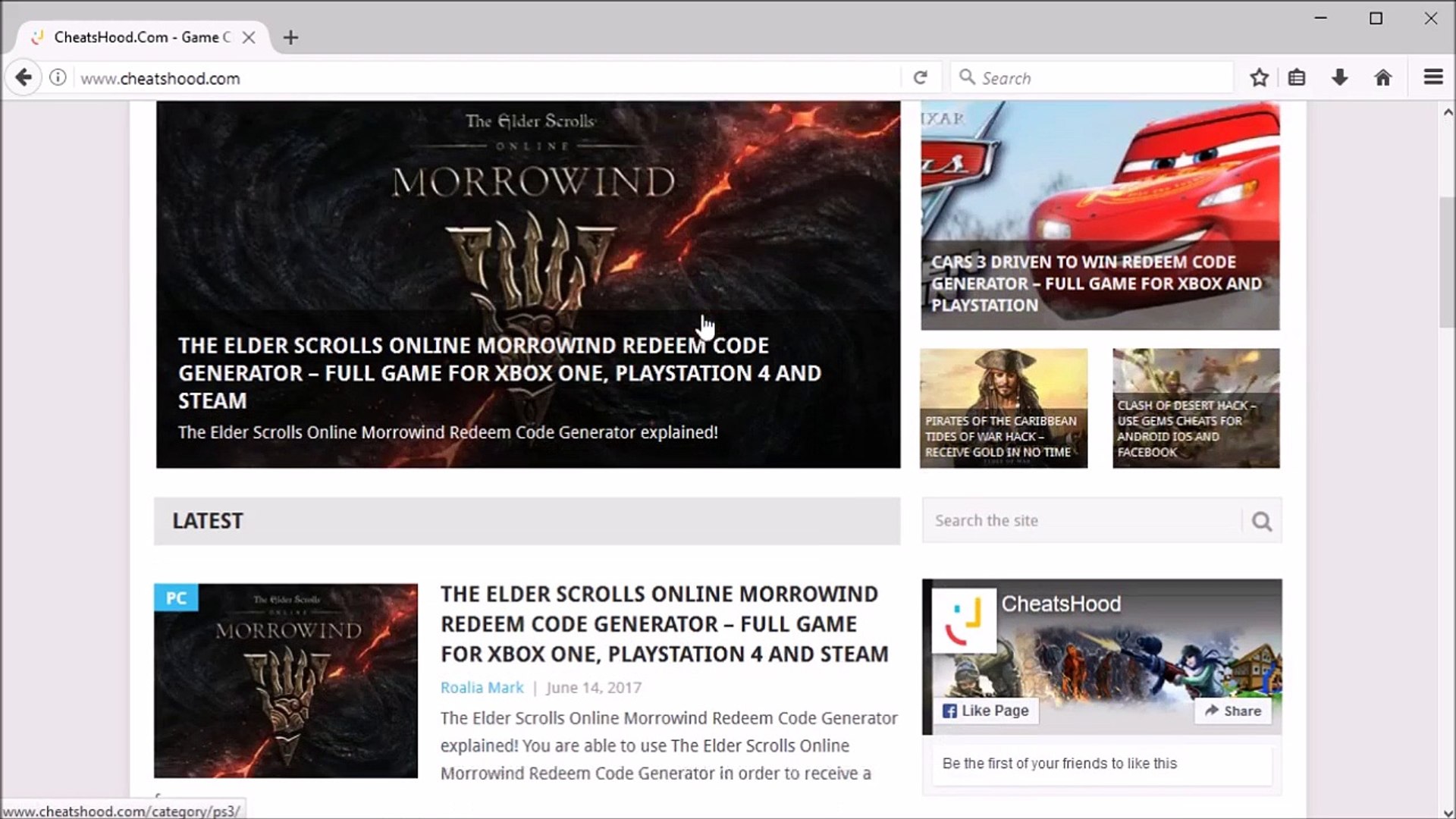Click the site search magnifier icon
Image resolution: width=1456 pixels, height=819 pixels.
1262,521
